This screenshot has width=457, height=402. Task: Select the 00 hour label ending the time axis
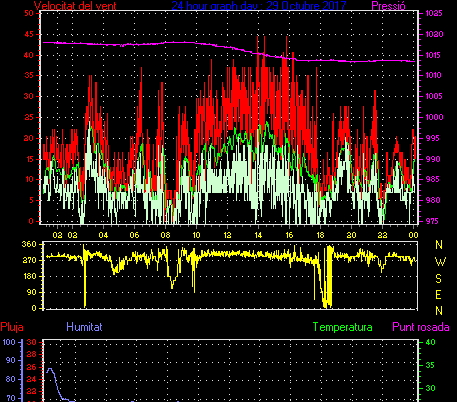pos(413,235)
